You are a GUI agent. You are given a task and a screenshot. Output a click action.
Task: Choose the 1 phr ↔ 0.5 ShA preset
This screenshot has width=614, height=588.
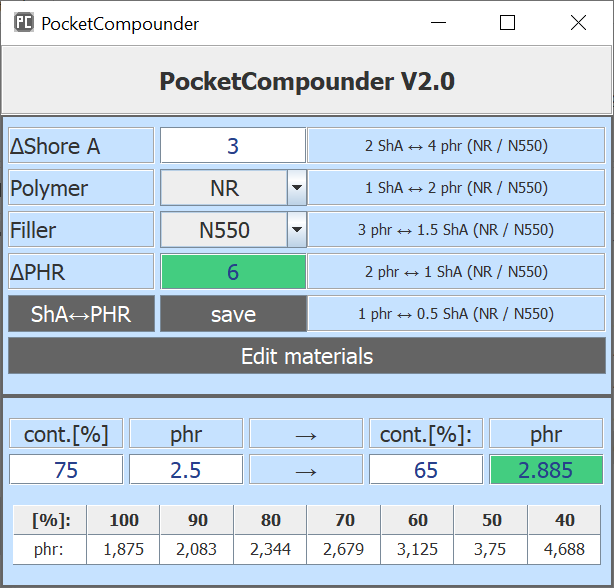pyautogui.click(x=455, y=314)
